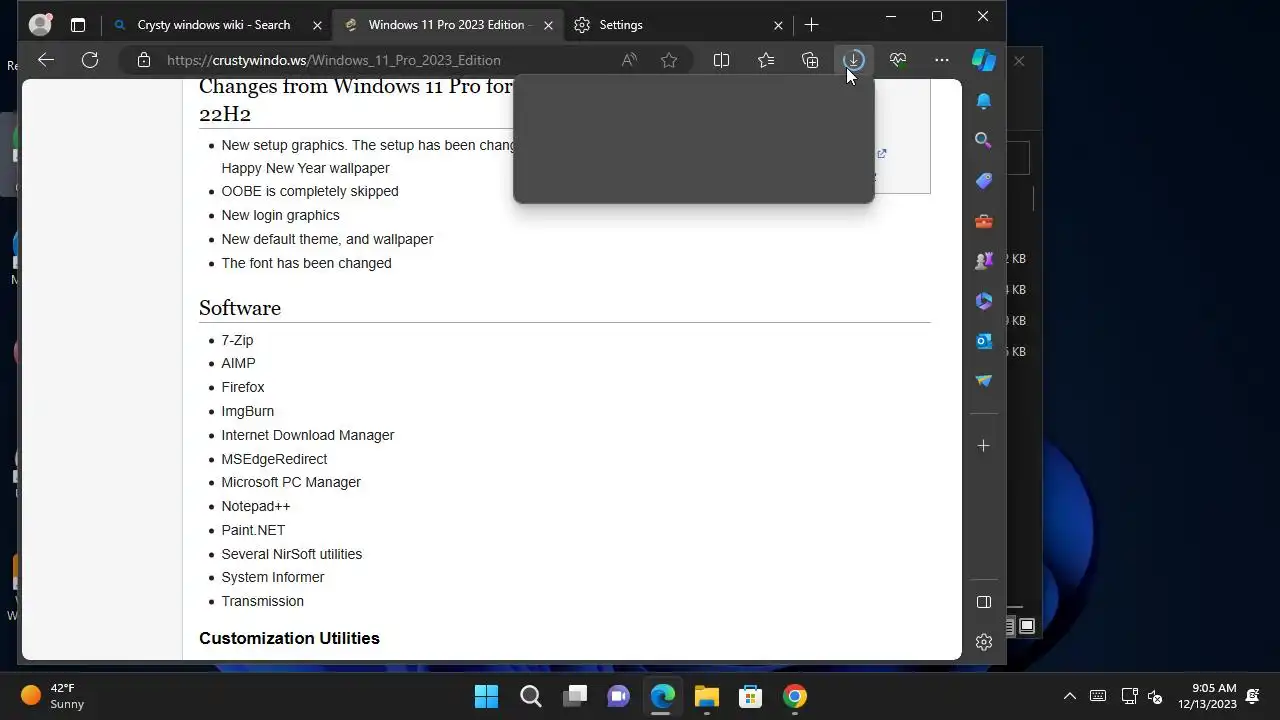Select the System Informer list item
The image size is (1280, 720).
pyautogui.click(x=273, y=577)
